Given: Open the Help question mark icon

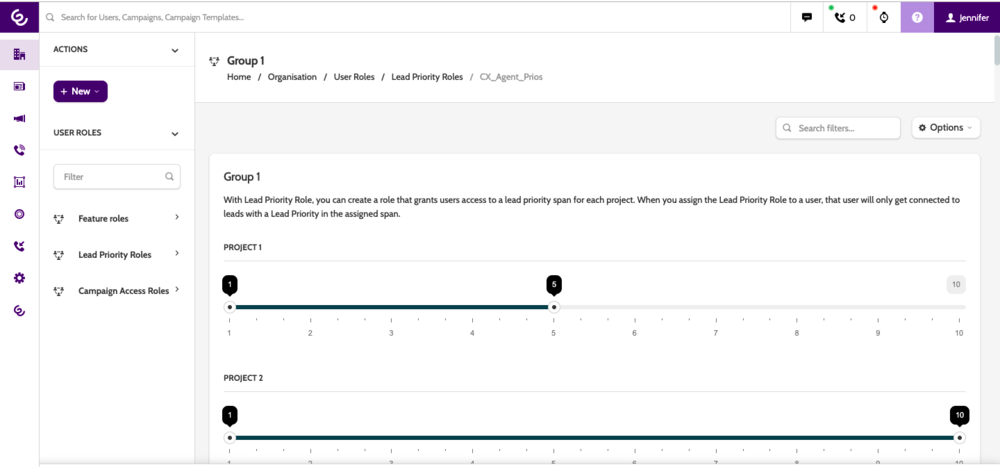Looking at the screenshot, I should (x=917, y=17).
